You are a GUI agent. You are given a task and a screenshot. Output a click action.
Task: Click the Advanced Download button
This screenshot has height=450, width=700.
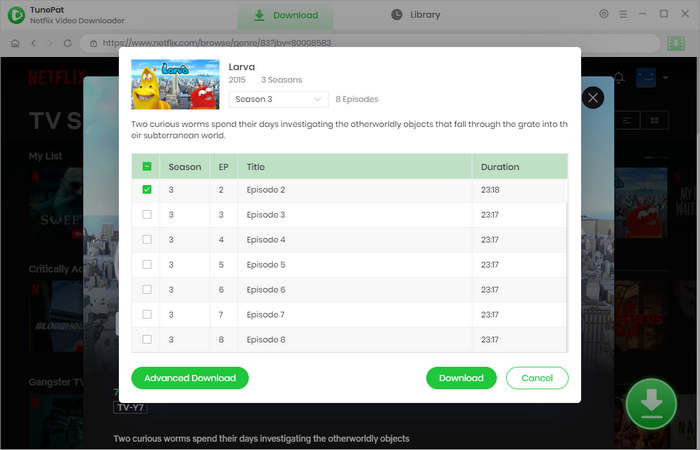tap(190, 378)
